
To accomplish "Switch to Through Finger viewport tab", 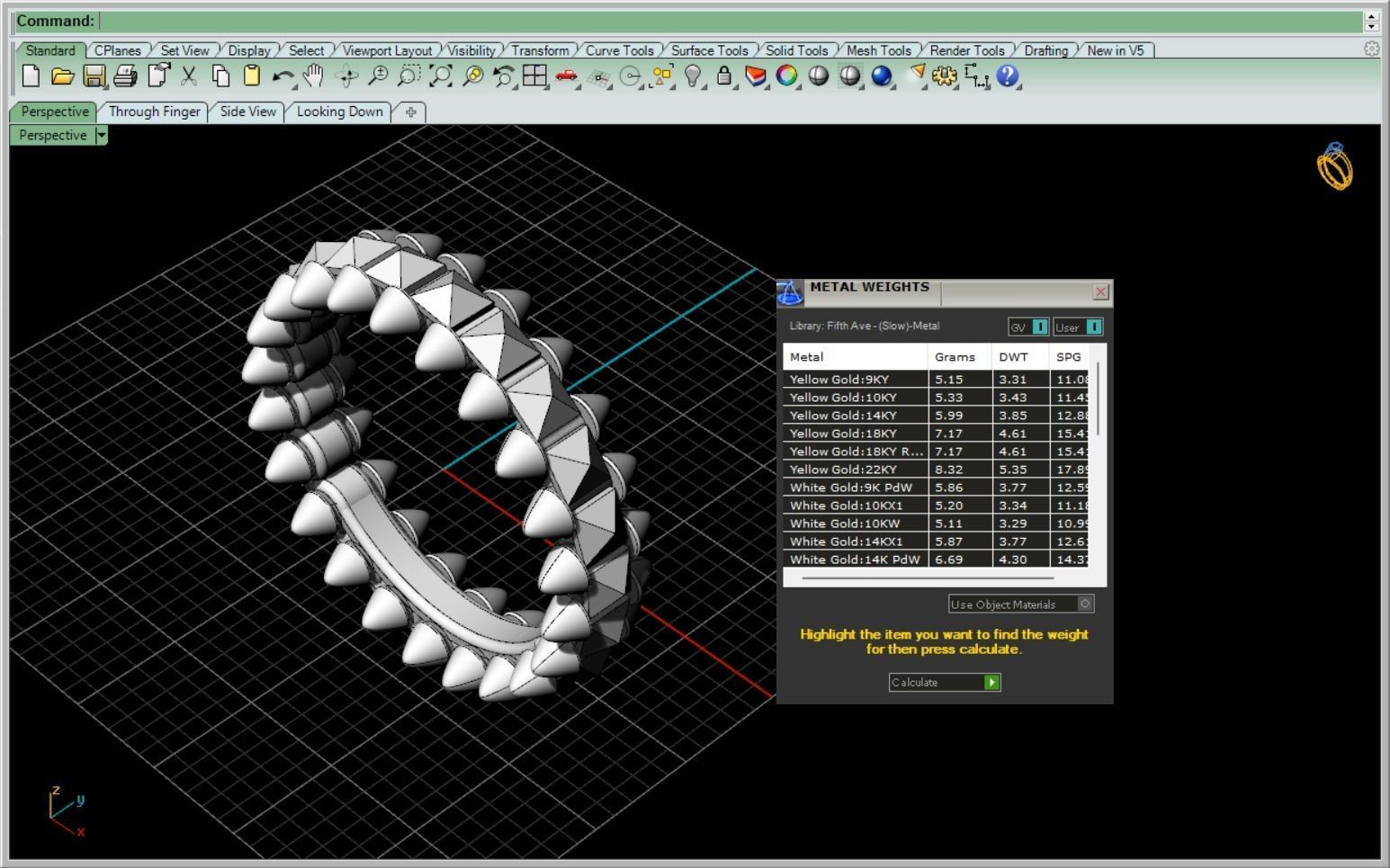I will (x=154, y=112).
